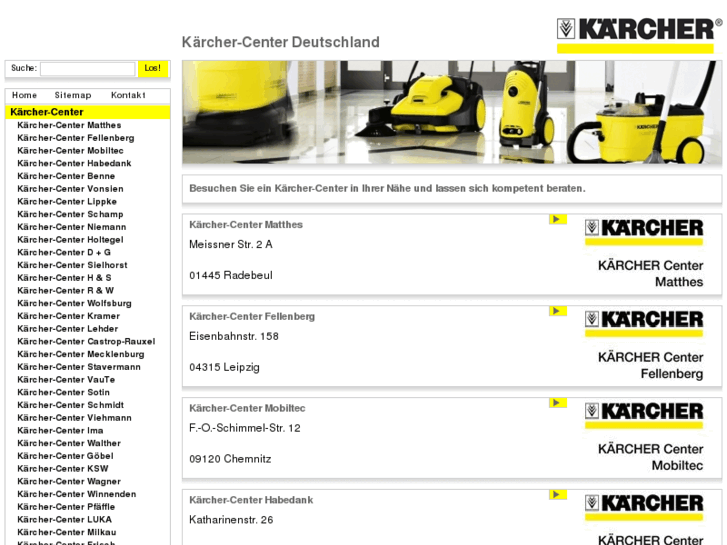Open Kärcher-Center Wolfsburg link
Screen dimensions: 727x545
pyautogui.click(x=74, y=303)
